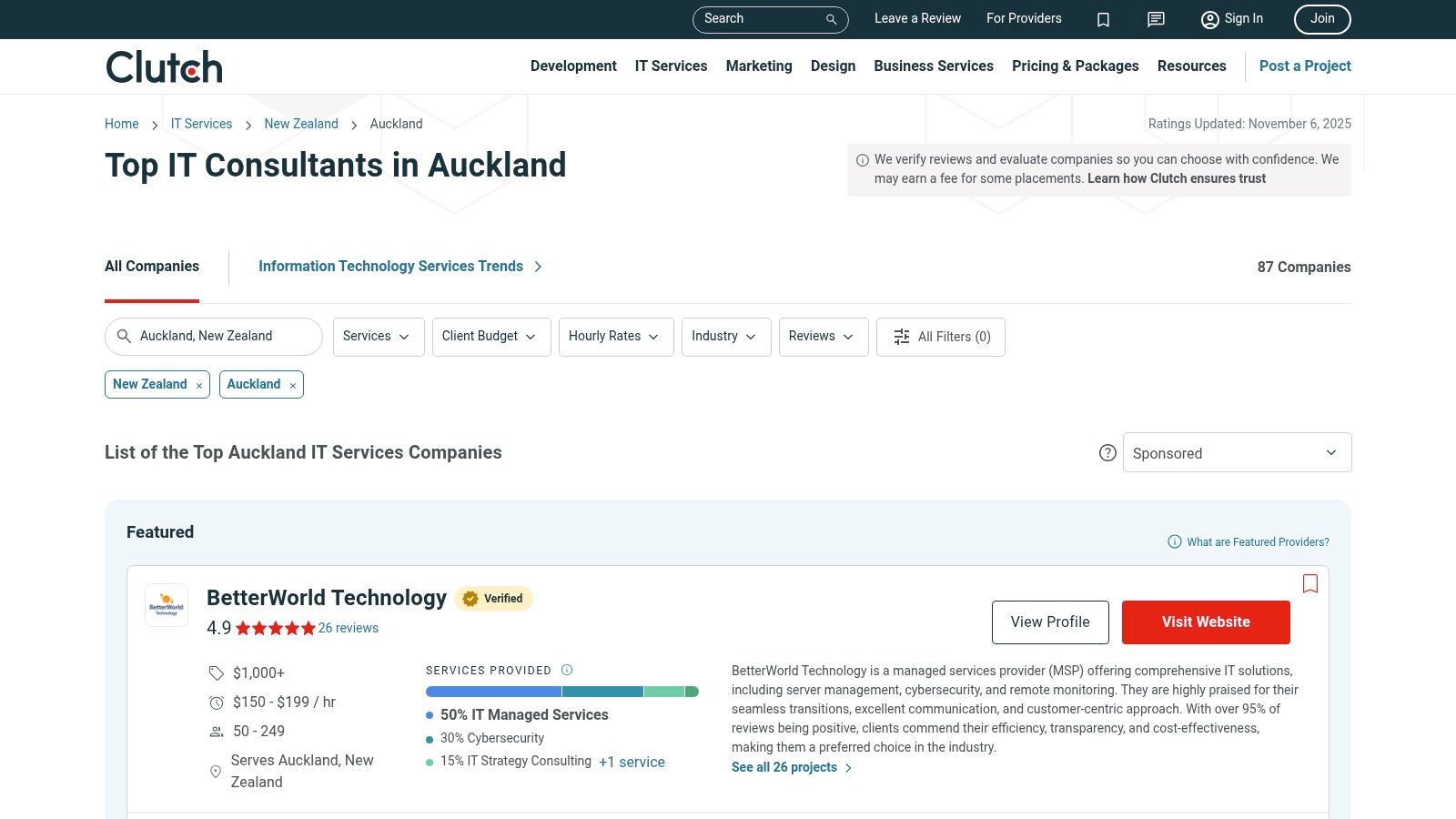
Task: Click the Sign In profile icon
Action: [1209, 19]
